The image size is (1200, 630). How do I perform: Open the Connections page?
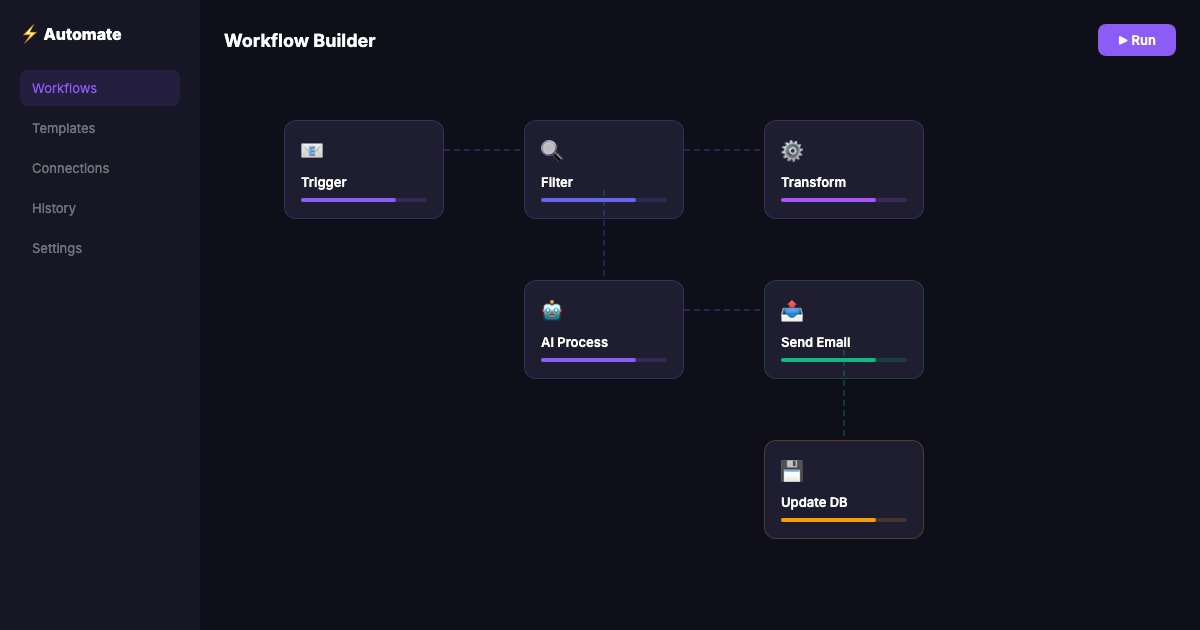click(x=70, y=168)
